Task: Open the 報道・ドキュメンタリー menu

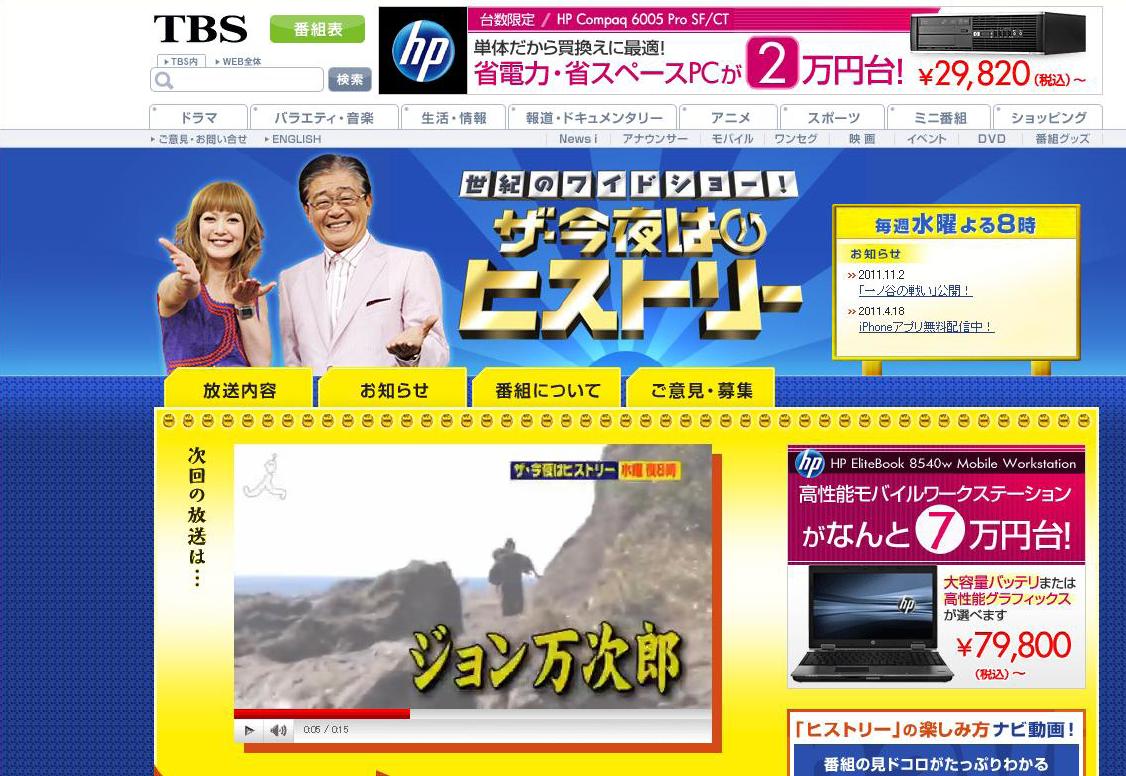Action: click(593, 118)
